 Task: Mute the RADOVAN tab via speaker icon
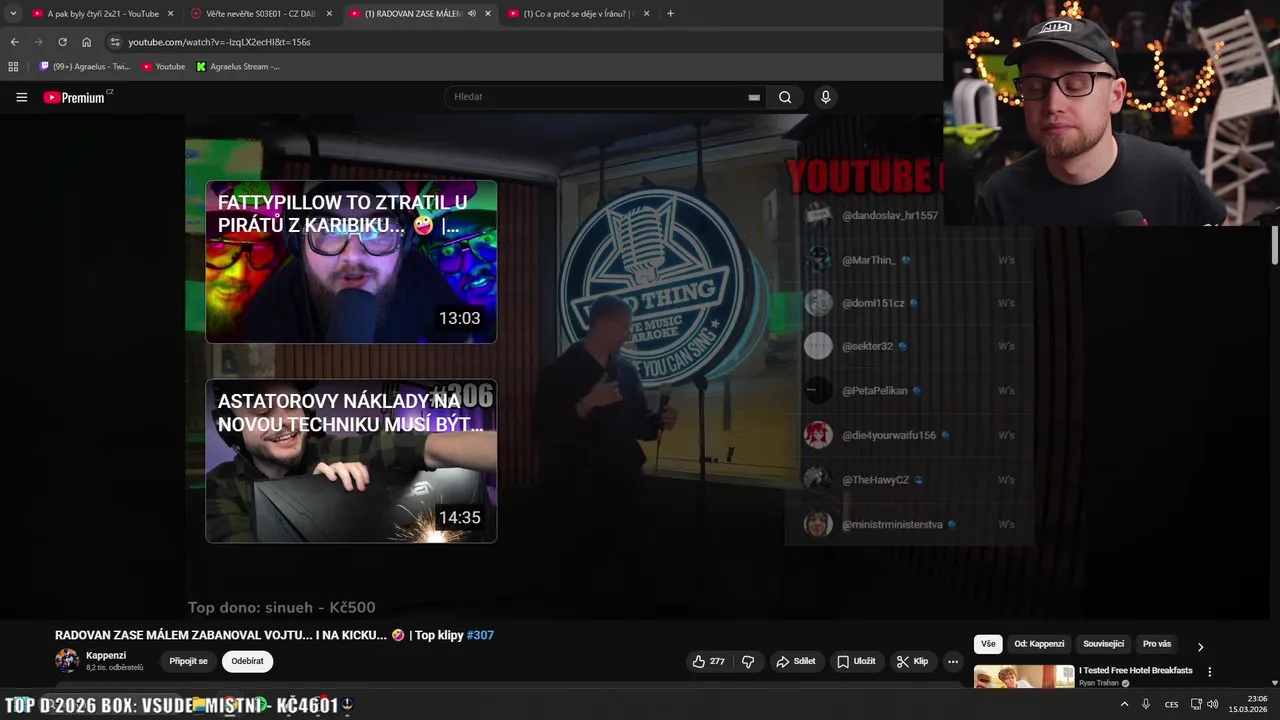point(472,14)
